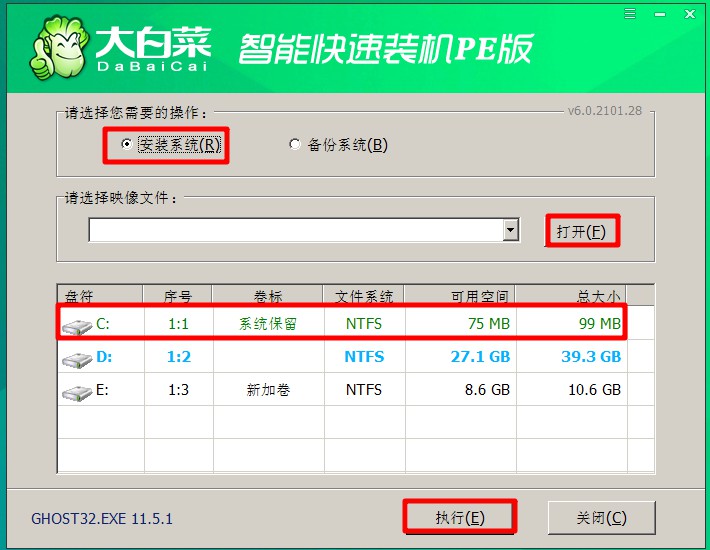Click NTFS in the D: row
Image resolution: width=710 pixels, height=550 pixels.
tap(364, 357)
